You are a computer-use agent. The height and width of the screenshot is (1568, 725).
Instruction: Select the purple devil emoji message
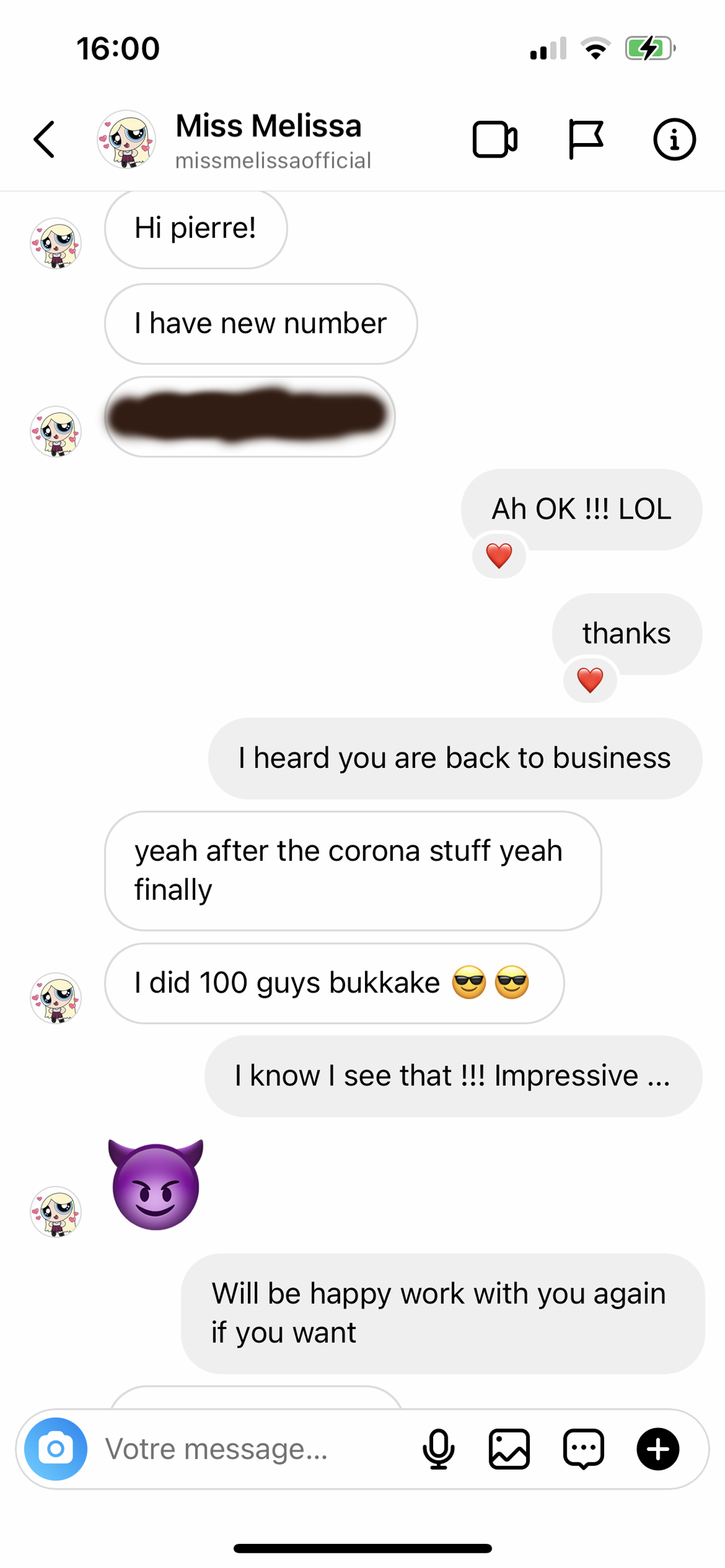[x=156, y=1185]
